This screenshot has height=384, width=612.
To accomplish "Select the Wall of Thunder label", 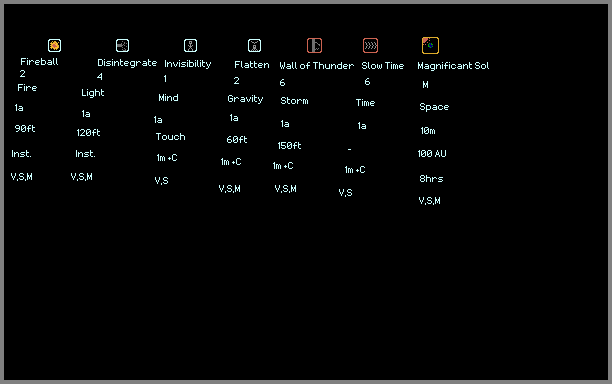I will point(317,66).
